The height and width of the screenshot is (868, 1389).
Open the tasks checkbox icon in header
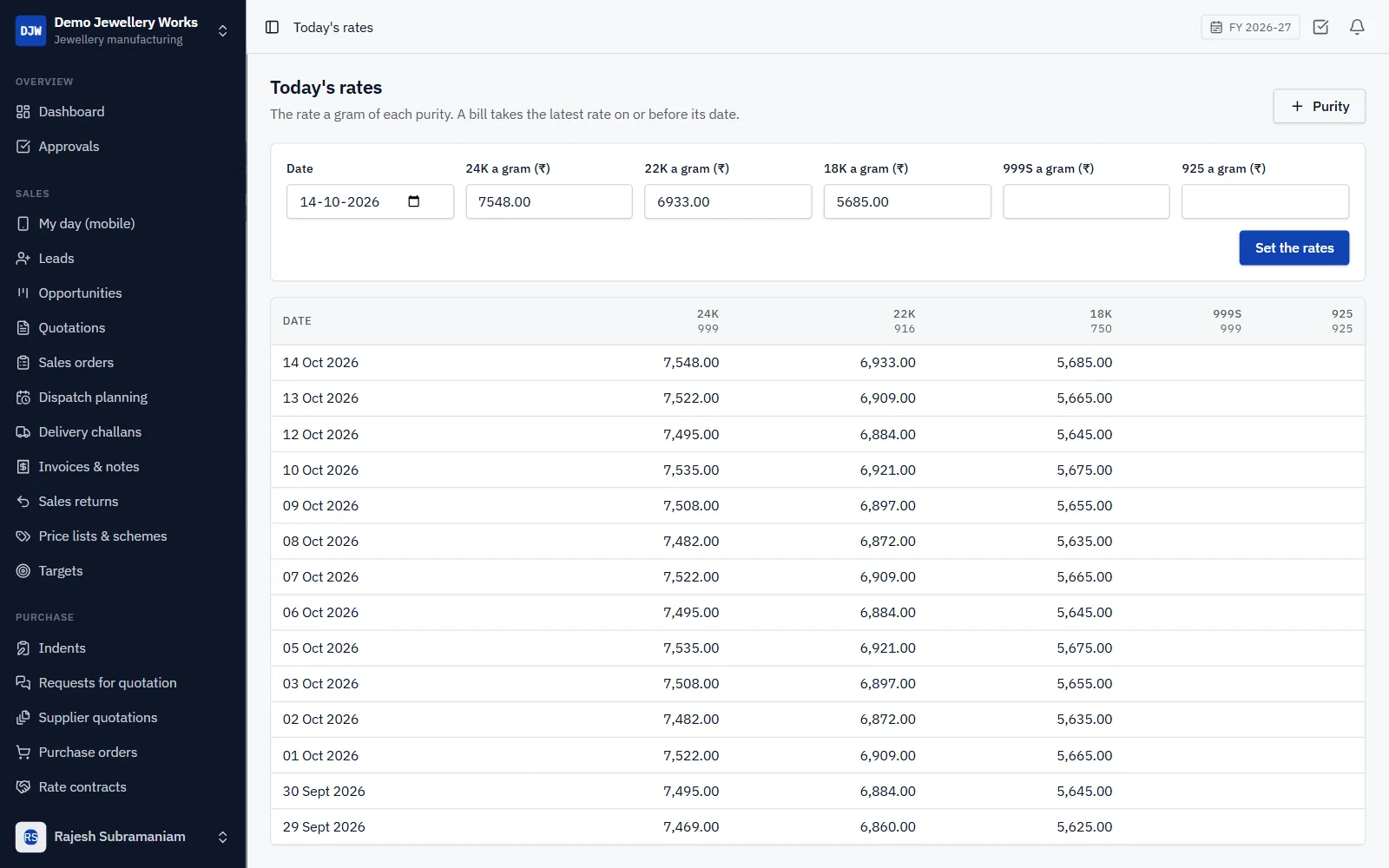[1320, 27]
